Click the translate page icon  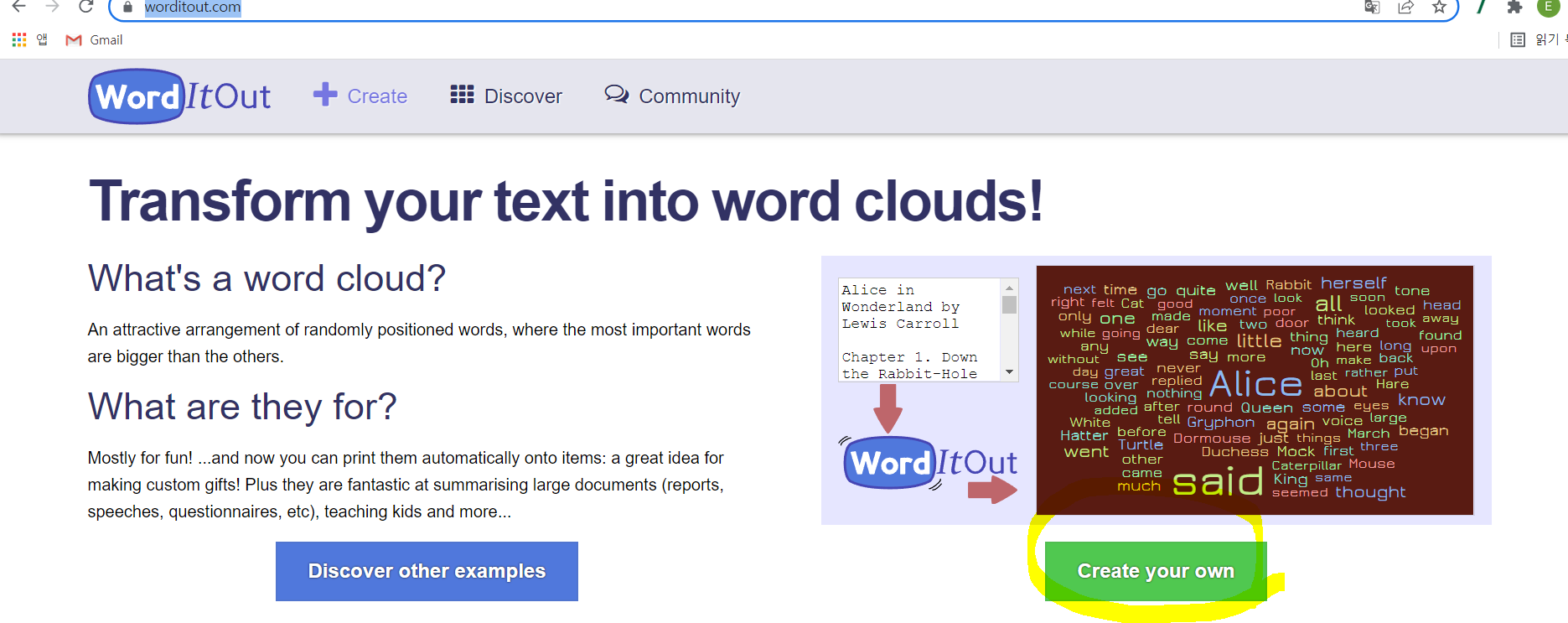click(1372, 8)
